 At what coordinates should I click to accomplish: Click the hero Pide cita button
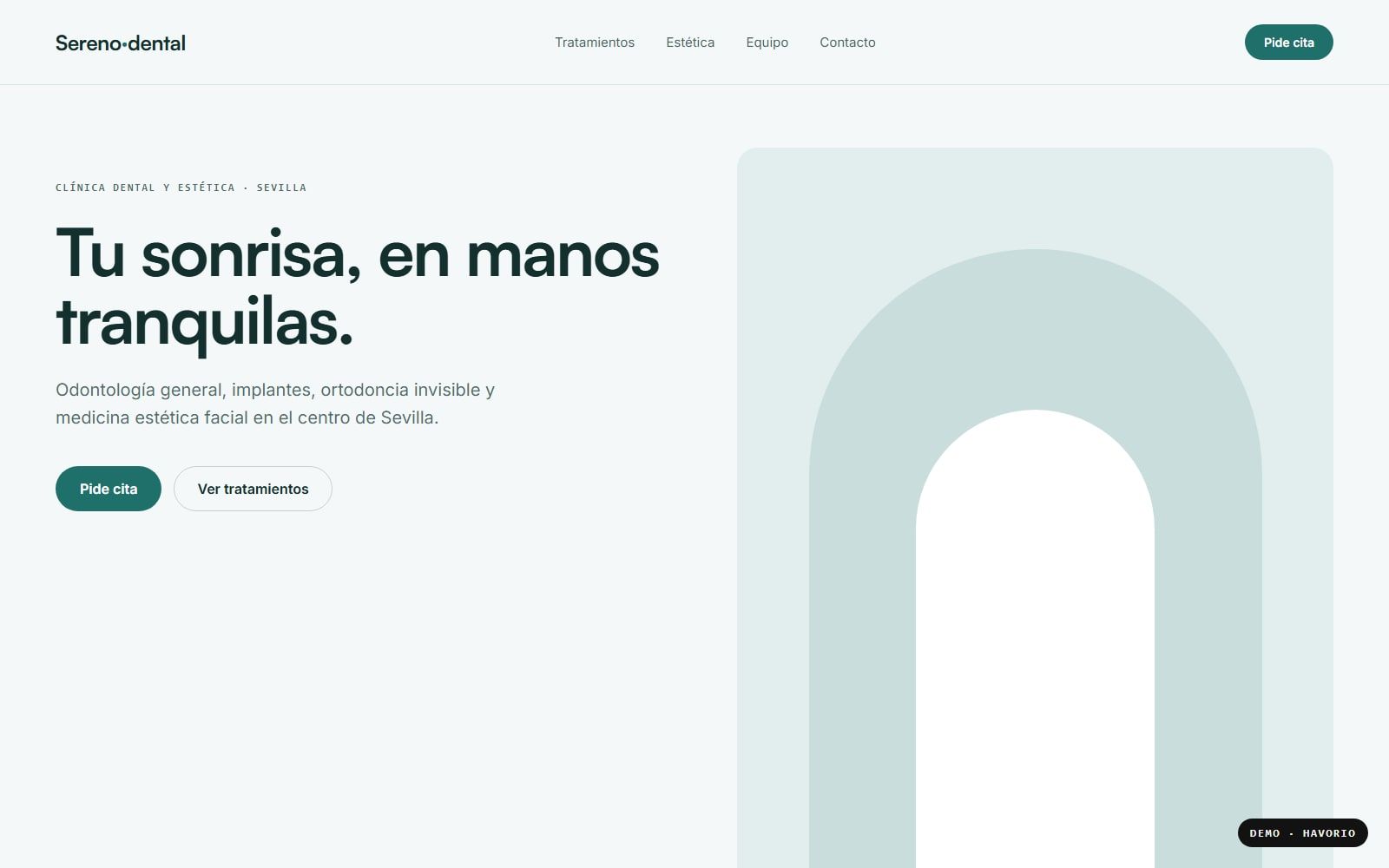(109, 489)
